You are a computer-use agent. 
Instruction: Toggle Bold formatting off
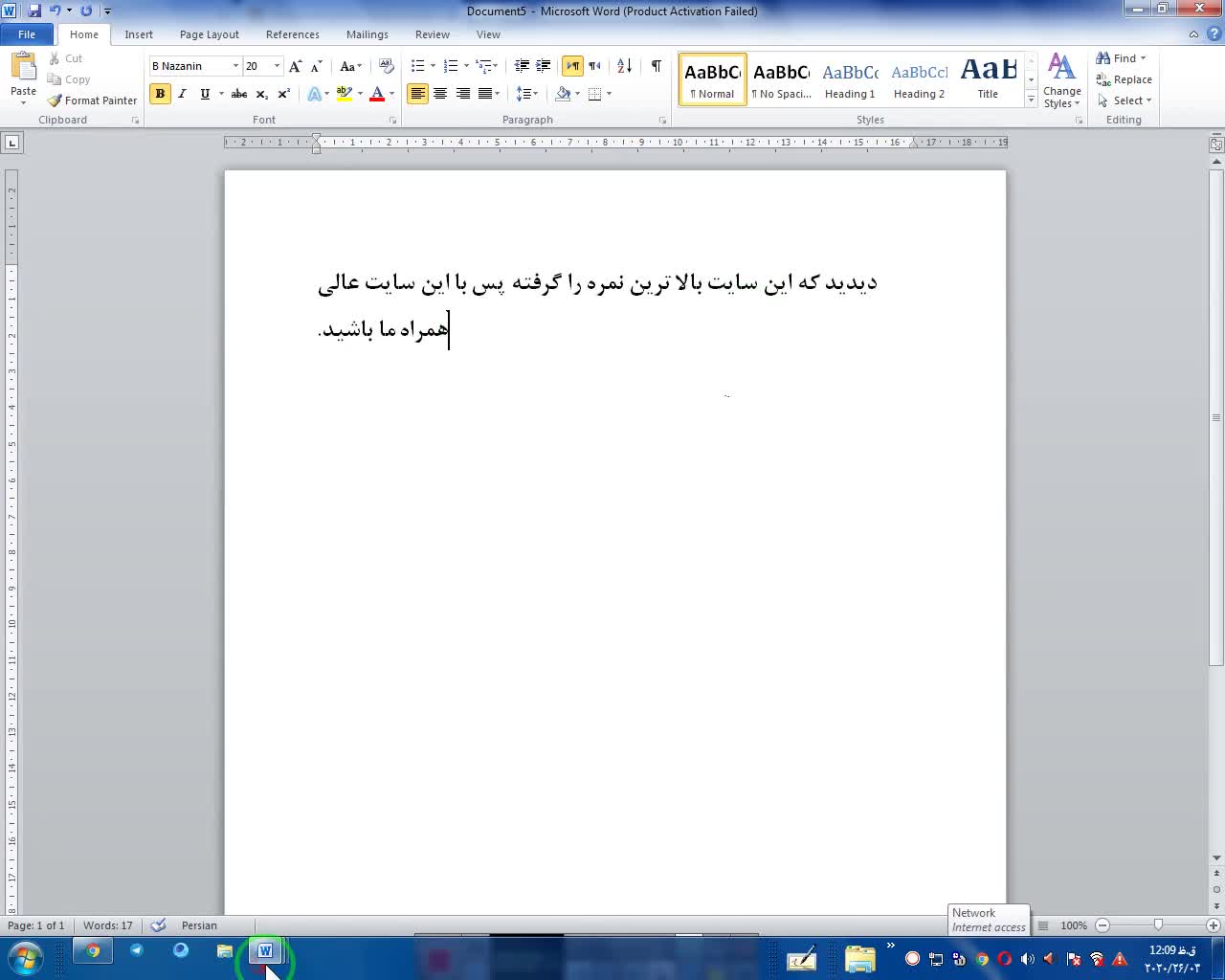[x=160, y=94]
